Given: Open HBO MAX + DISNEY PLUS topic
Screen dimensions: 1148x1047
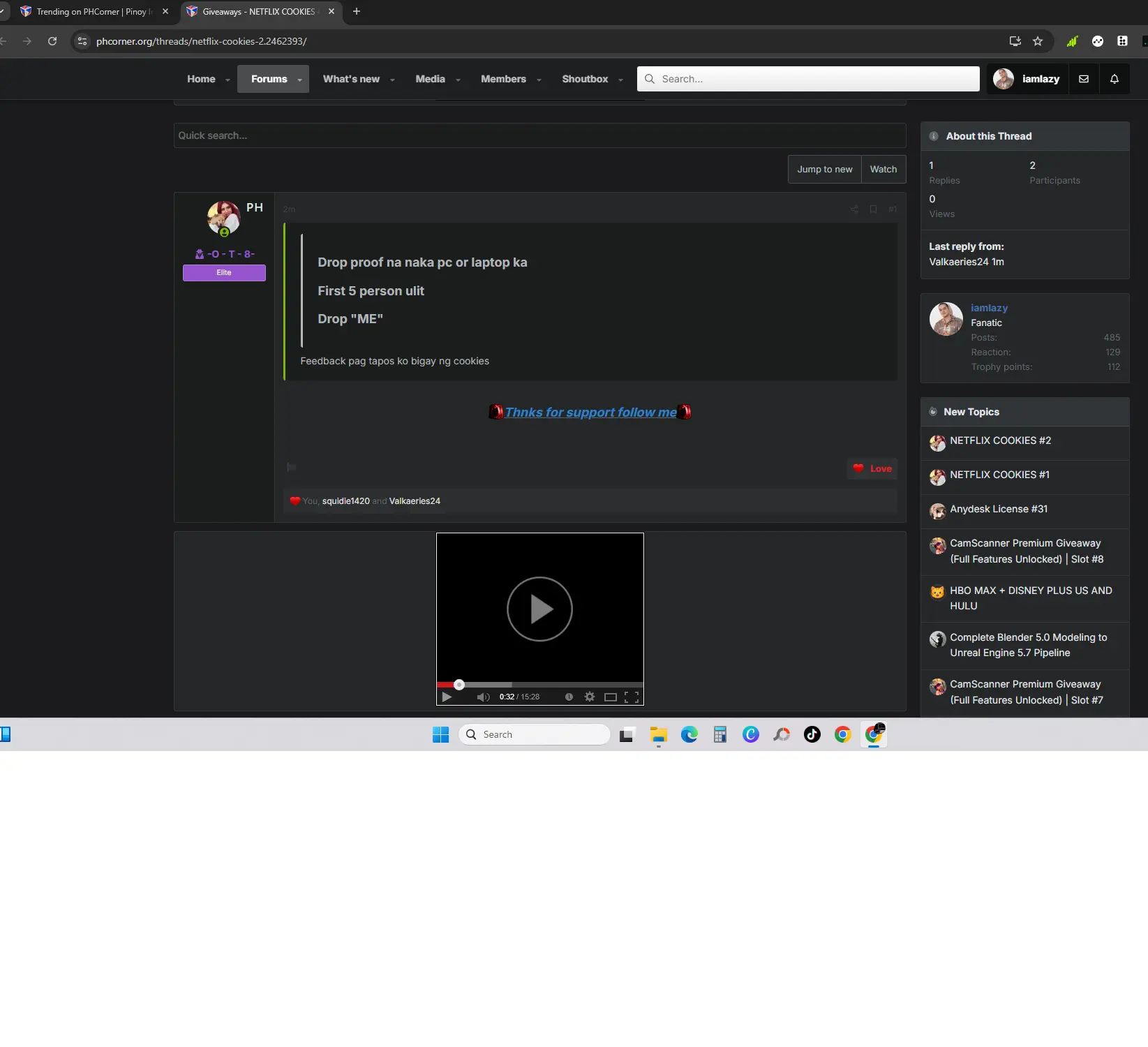Looking at the screenshot, I should pyautogui.click(x=1031, y=598).
